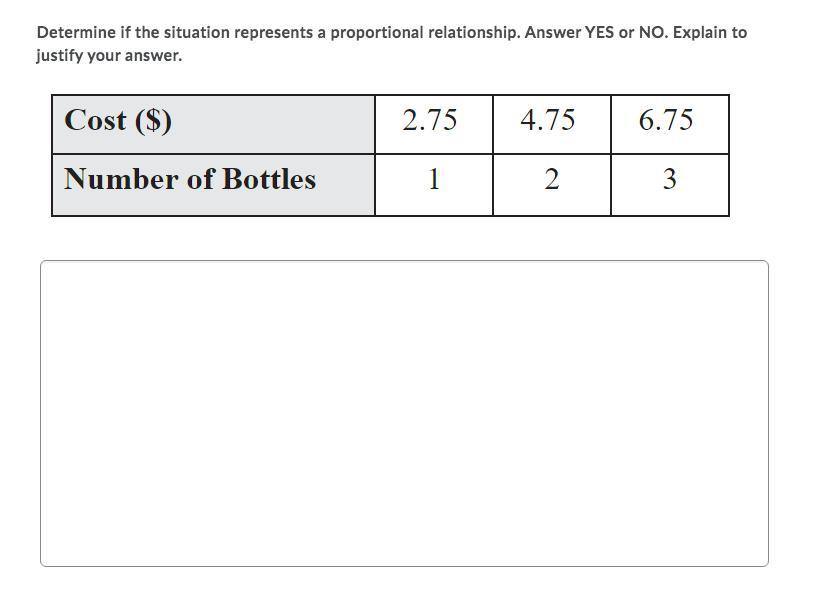This screenshot has height=592, width=831.
Task: Select the 4.75 cost cell
Action: coord(552,125)
